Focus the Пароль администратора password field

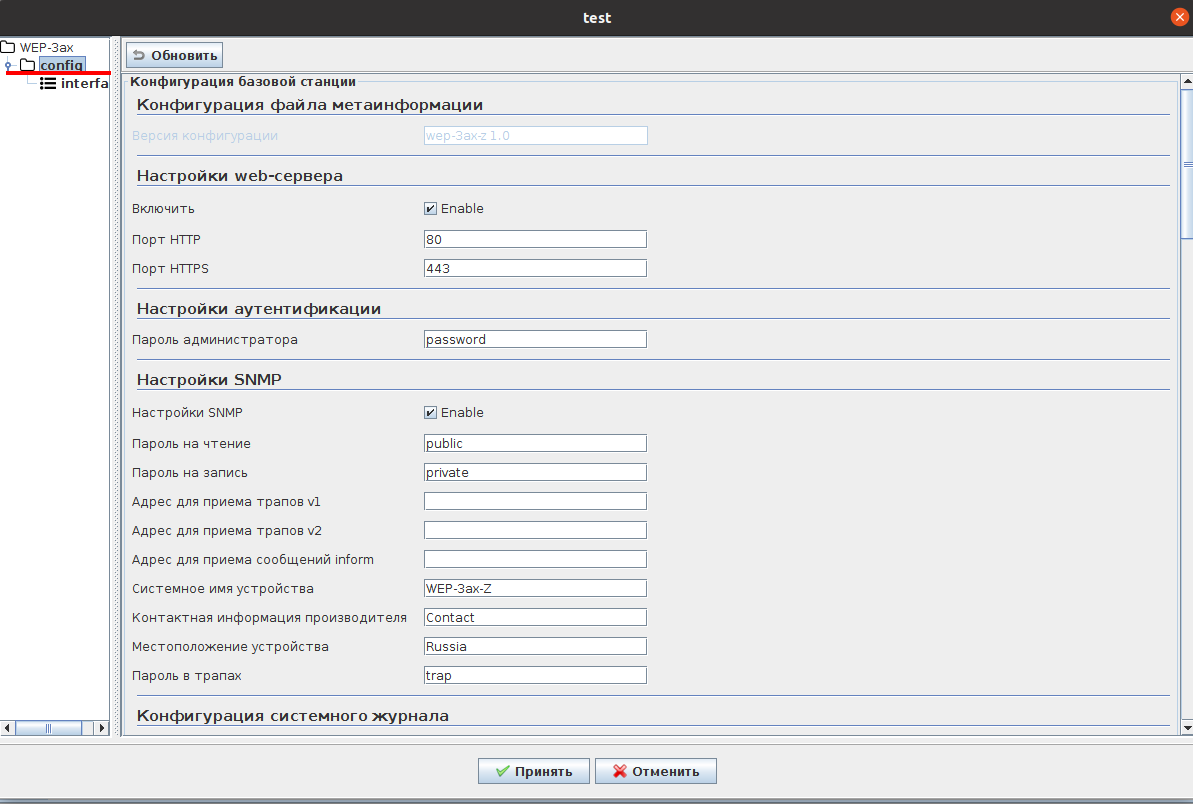pos(535,340)
